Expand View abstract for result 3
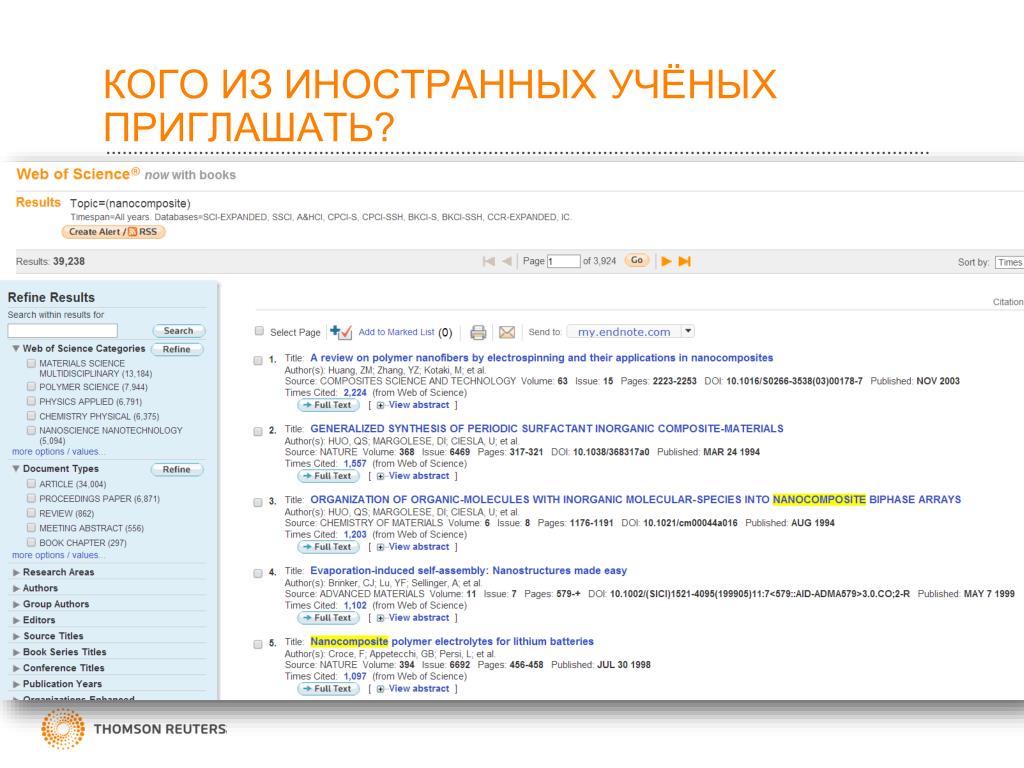The image size is (1024, 768). [413, 547]
